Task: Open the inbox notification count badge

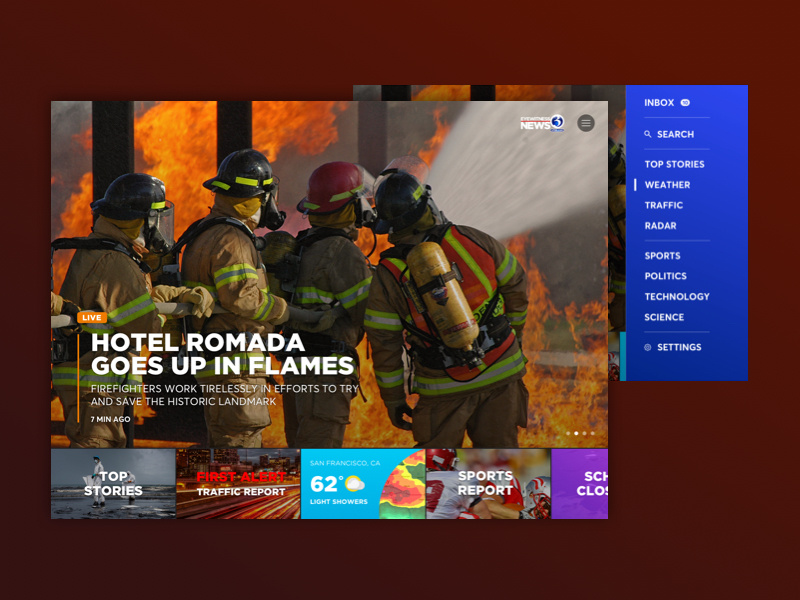Action: [685, 103]
